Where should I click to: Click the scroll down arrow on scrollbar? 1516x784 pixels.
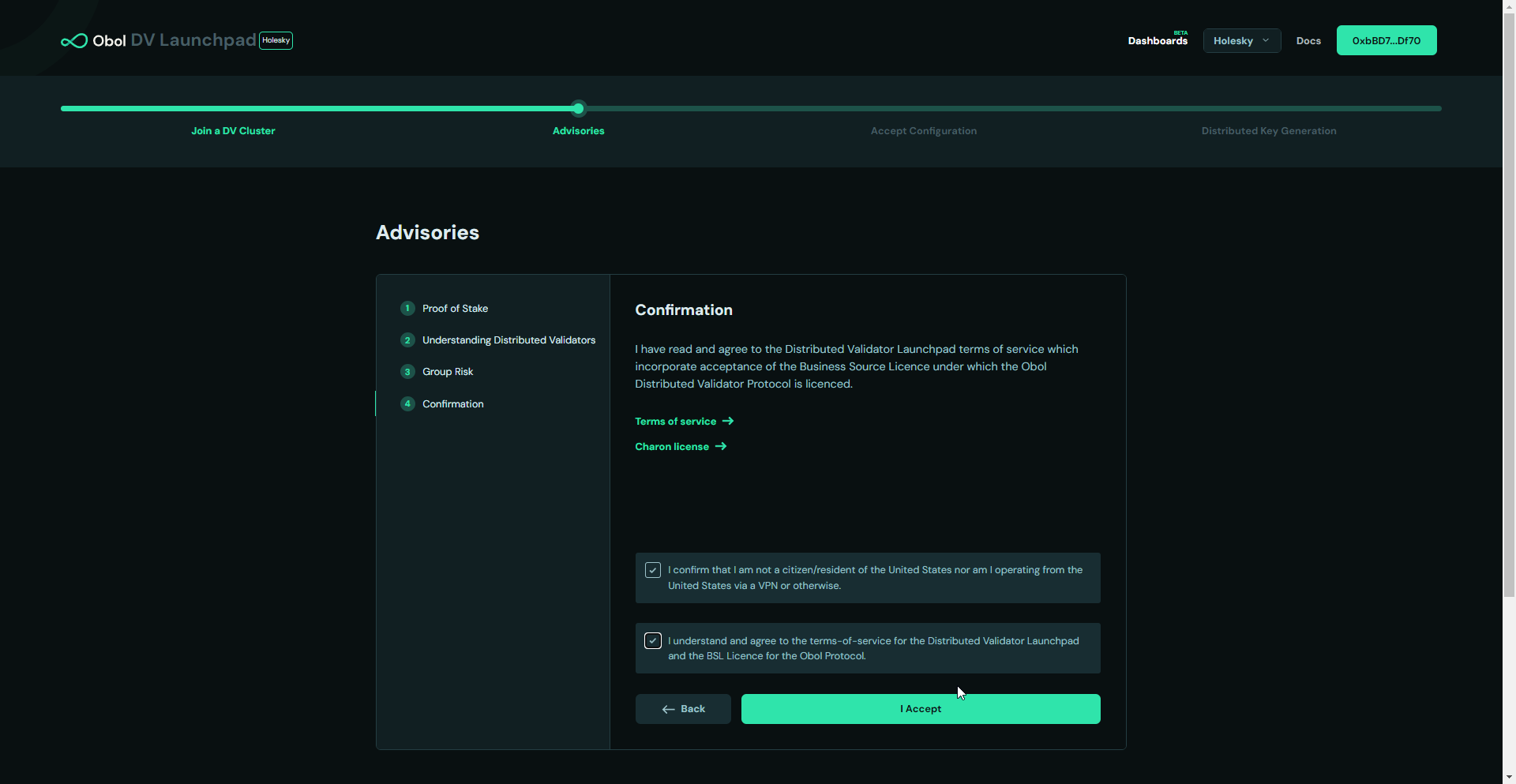1509,777
